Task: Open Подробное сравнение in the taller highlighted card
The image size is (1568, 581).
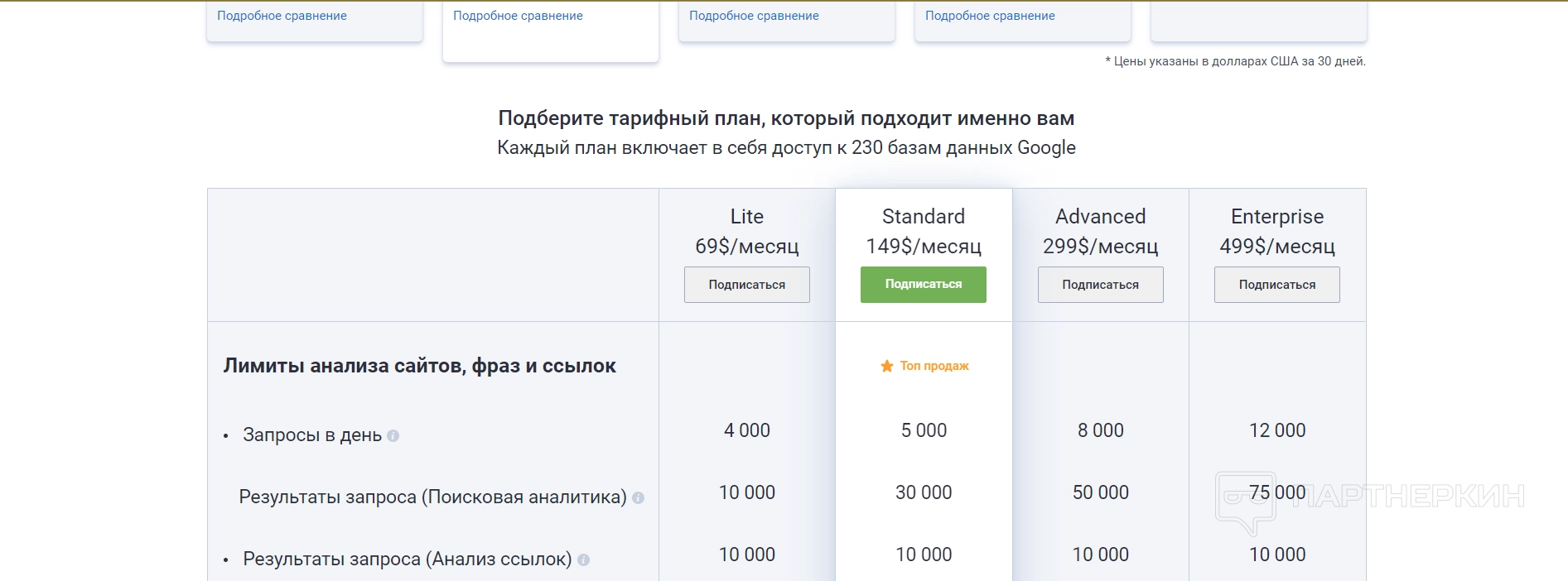Action: [518, 16]
